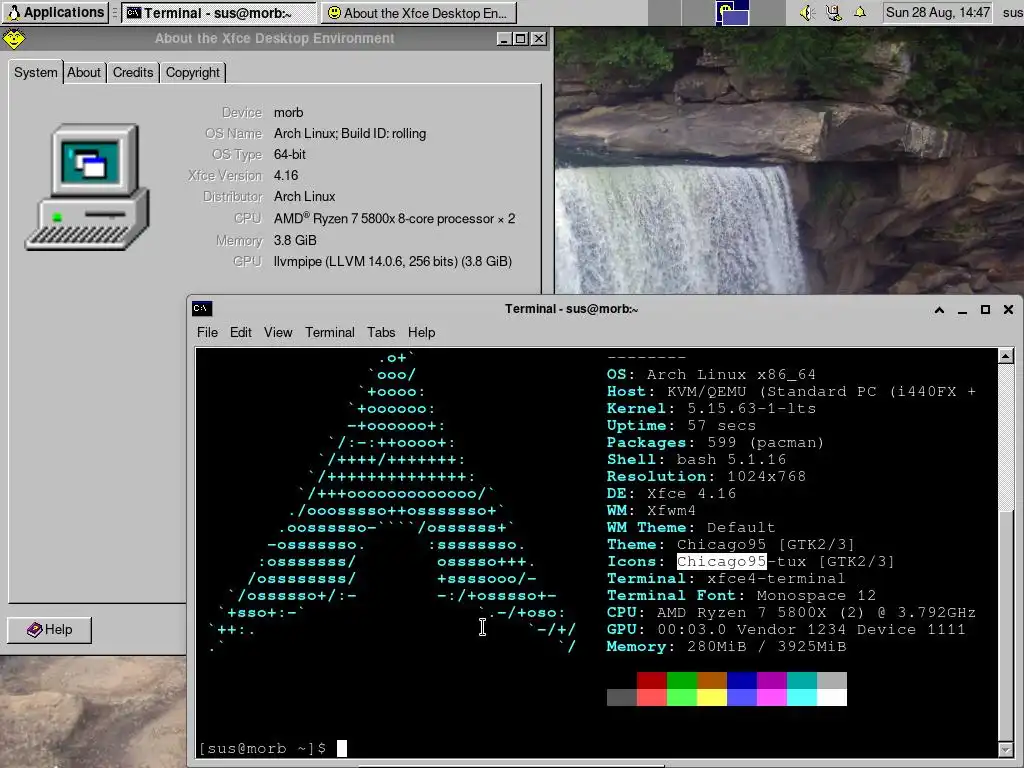Open the View menu in Terminal

pyautogui.click(x=278, y=332)
